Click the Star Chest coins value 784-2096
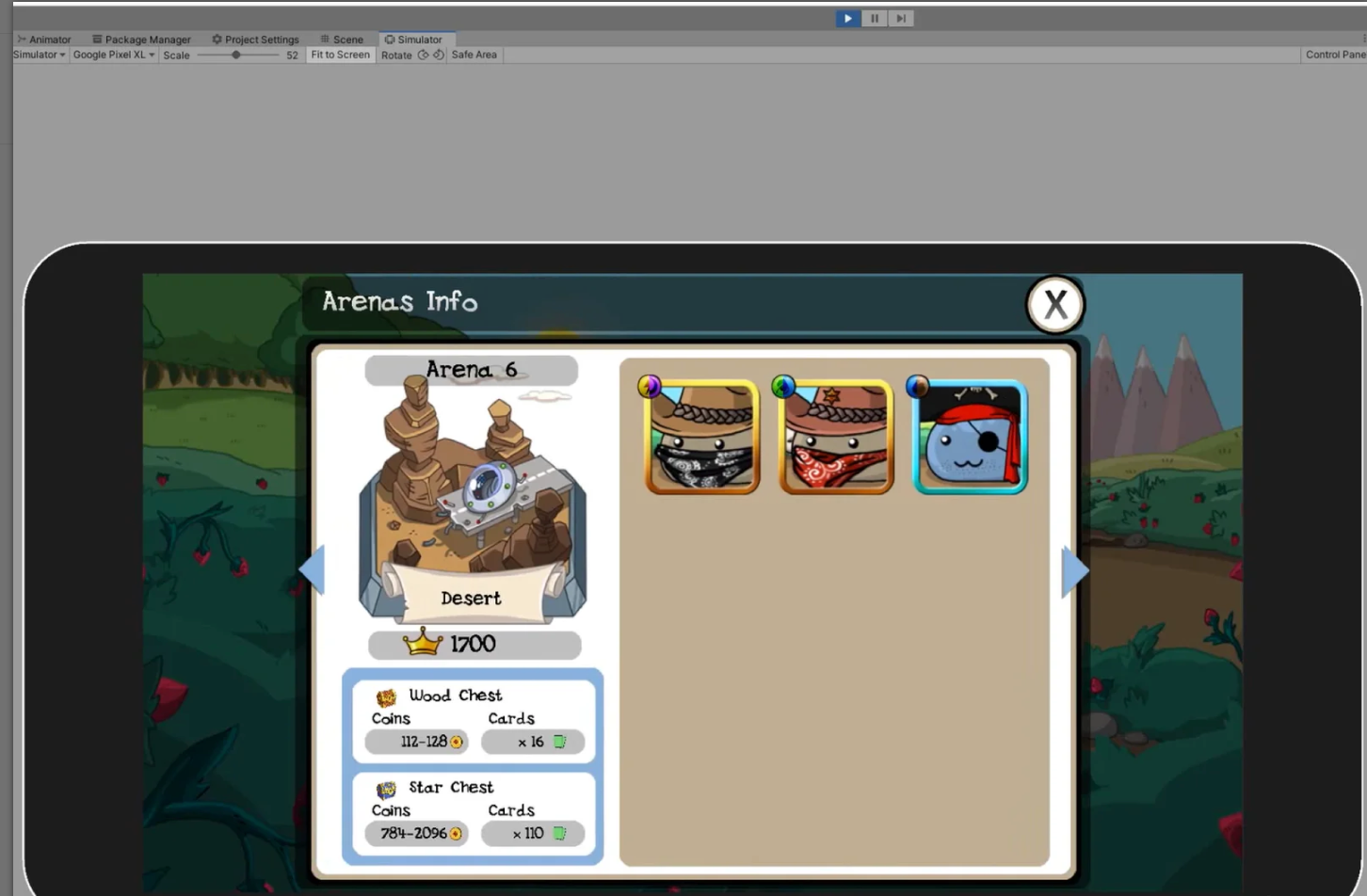 click(x=413, y=833)
